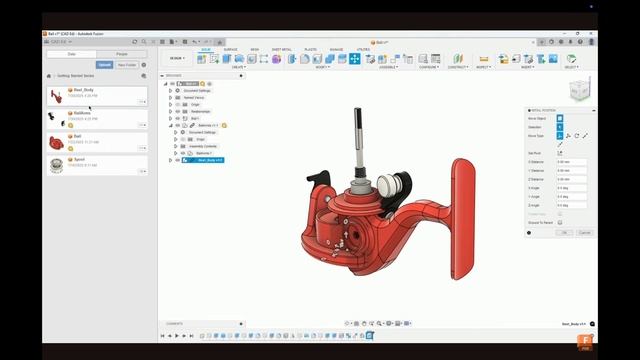Viewport: 640px width, 360px height.
Task: Click Cancel in the move dialog
Action: [584, 233]
